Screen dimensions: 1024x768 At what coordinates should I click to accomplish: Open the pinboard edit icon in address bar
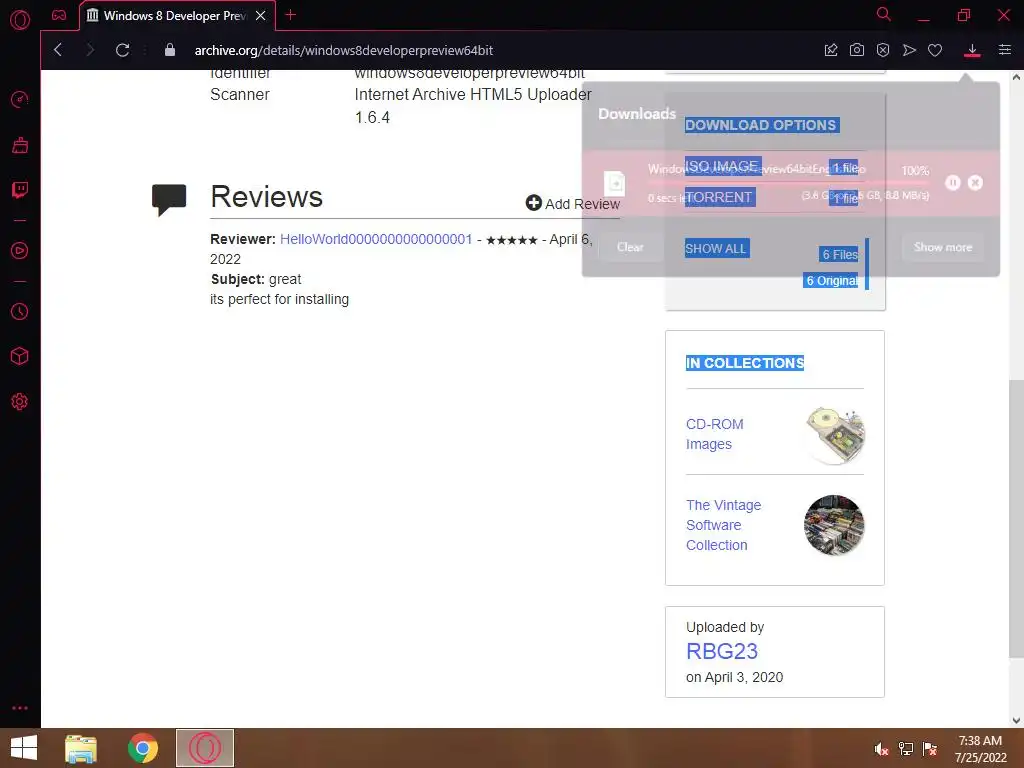831,50
